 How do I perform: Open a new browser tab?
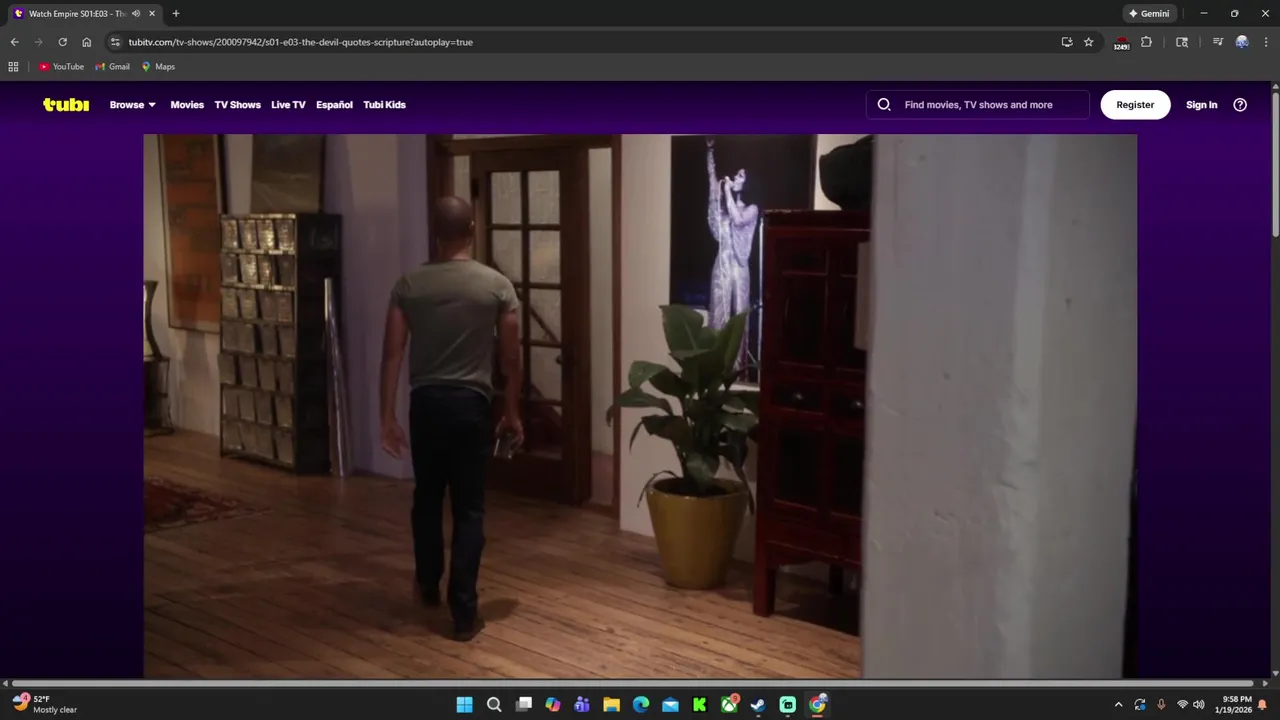pos(176,13)
